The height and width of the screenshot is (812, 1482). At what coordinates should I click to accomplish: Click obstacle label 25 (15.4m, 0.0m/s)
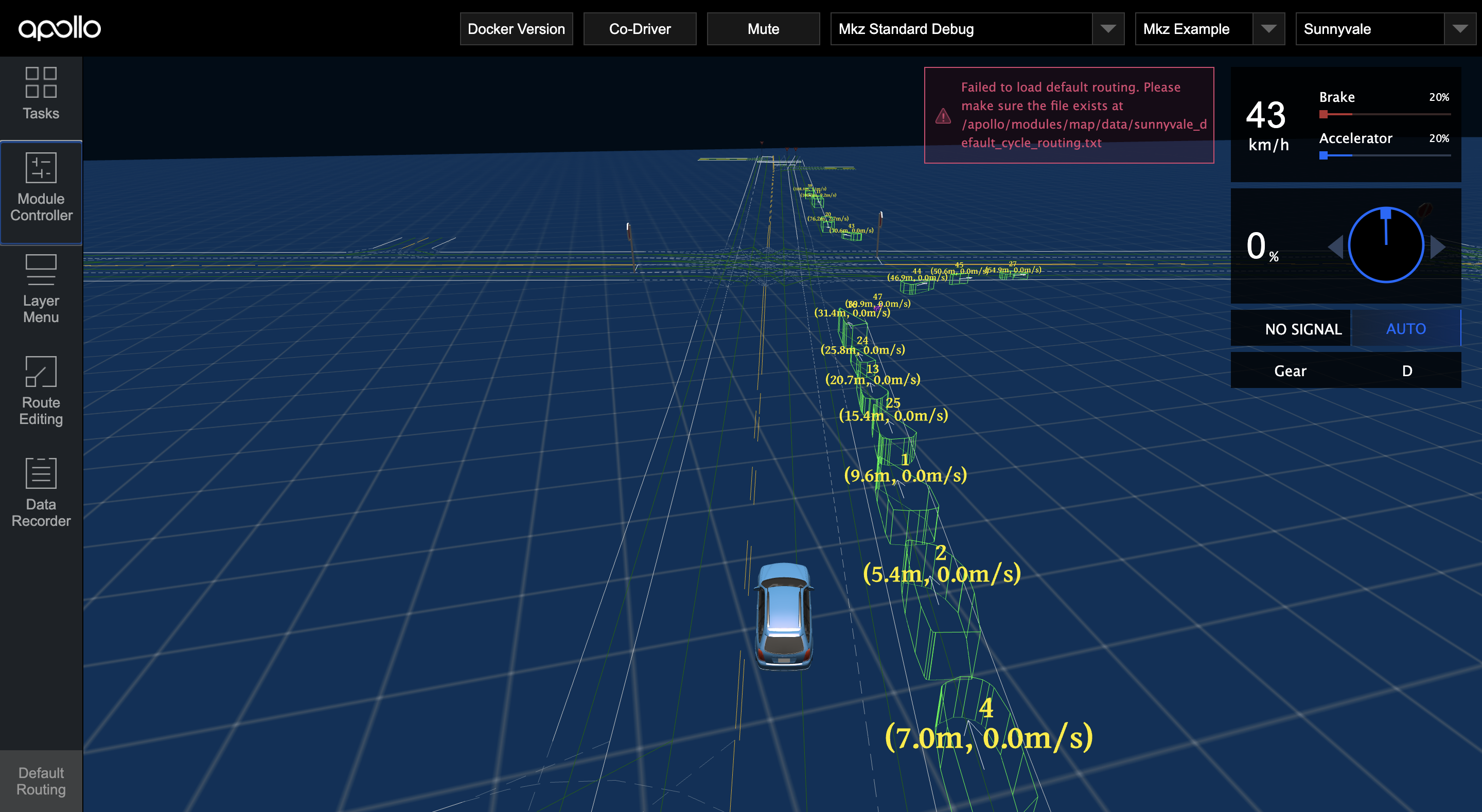pos(893,410)
